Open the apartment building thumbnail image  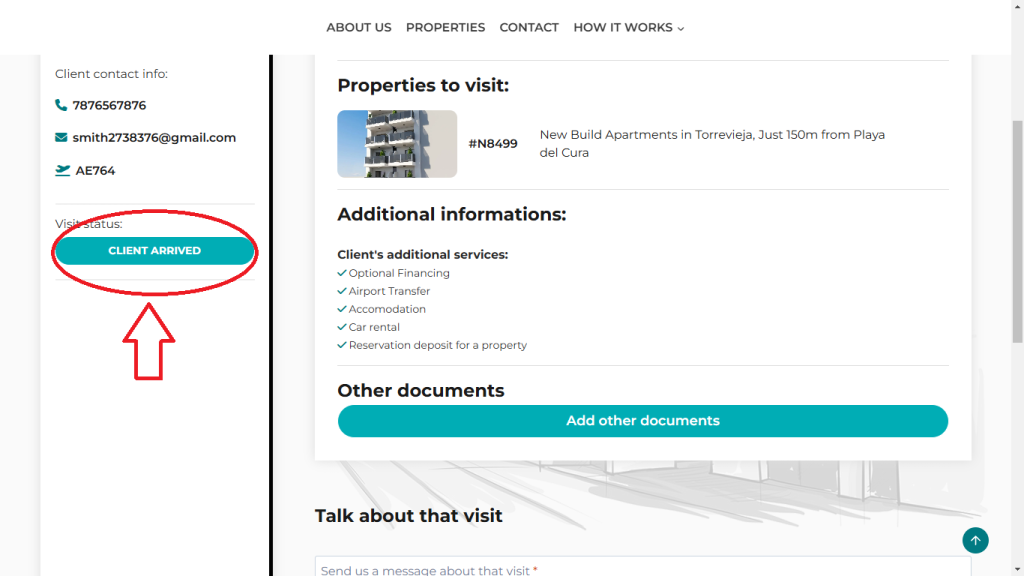[397, 144]
